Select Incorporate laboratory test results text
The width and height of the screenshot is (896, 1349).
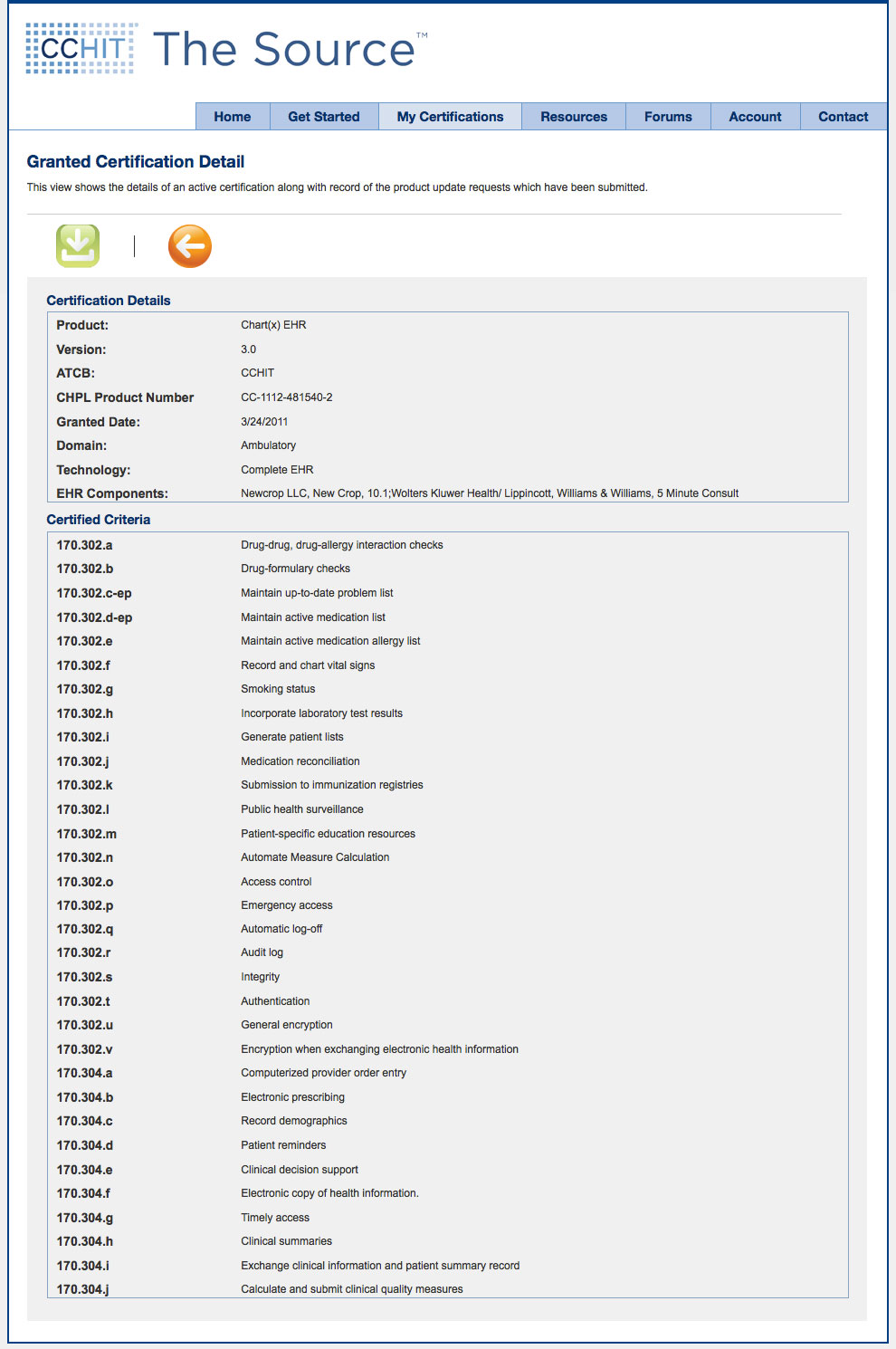(322, 713)
